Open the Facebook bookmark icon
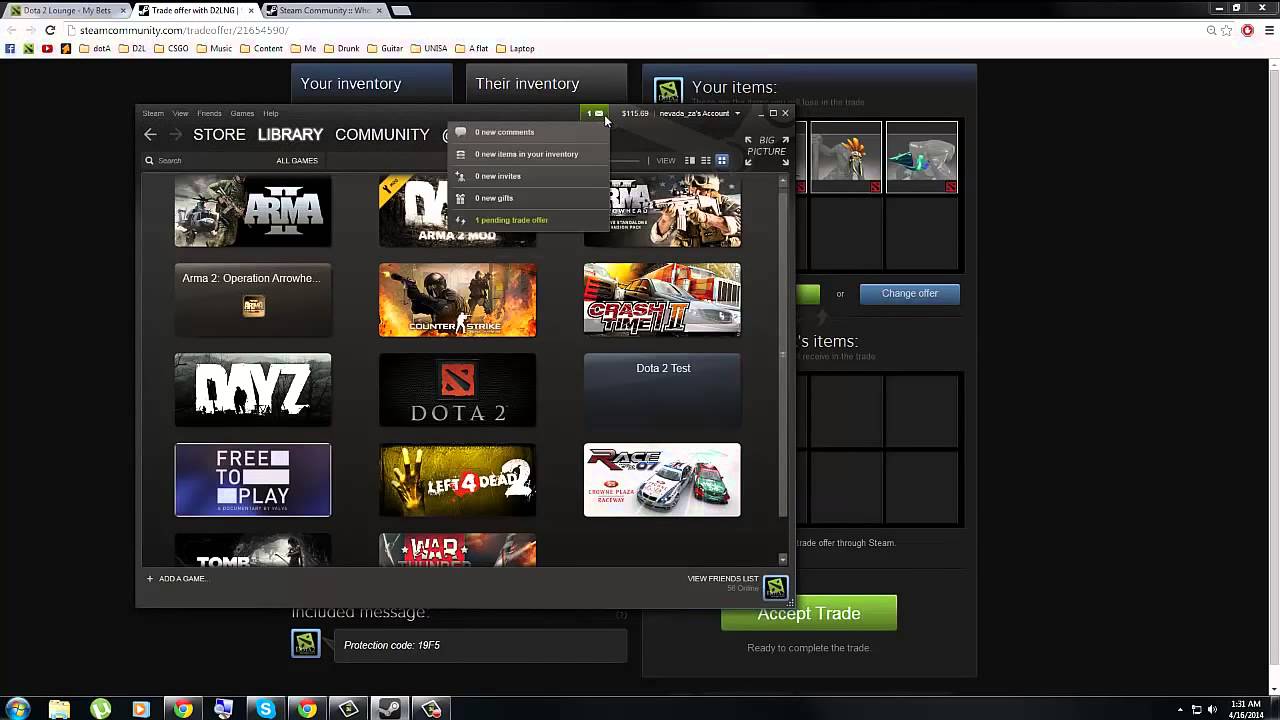1280x720 pixels. (10, 48)
